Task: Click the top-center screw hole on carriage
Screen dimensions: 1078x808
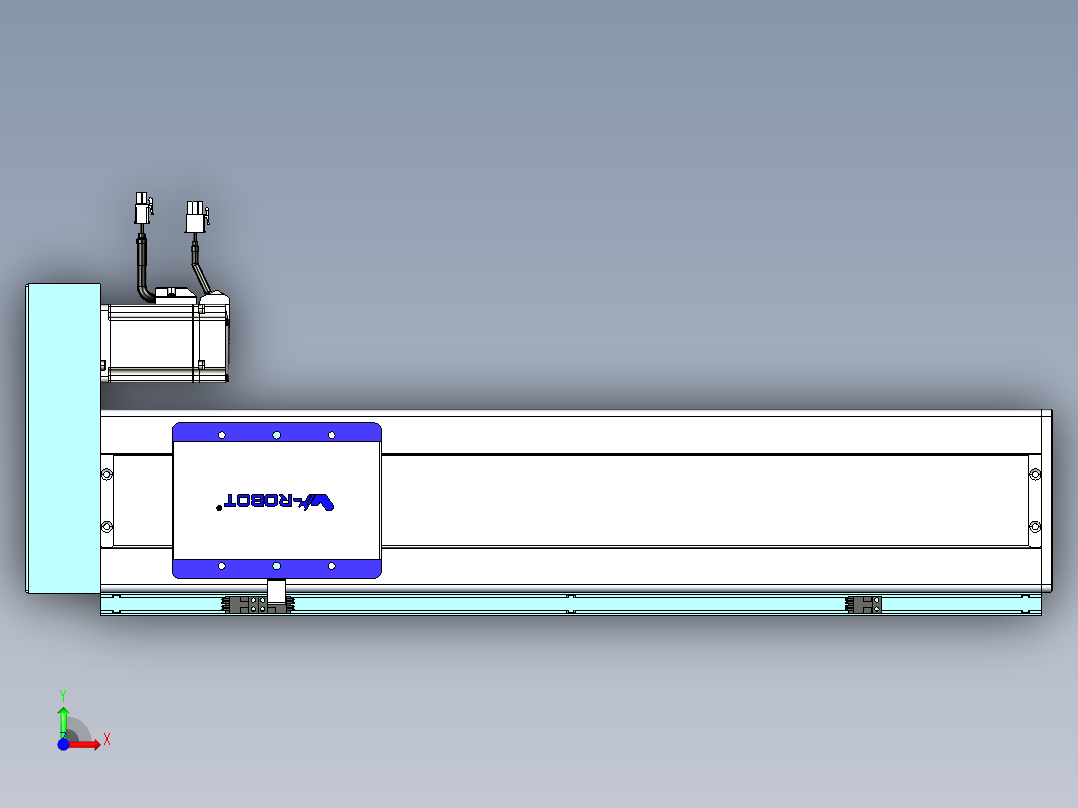Action: click(x=277, y=435)
